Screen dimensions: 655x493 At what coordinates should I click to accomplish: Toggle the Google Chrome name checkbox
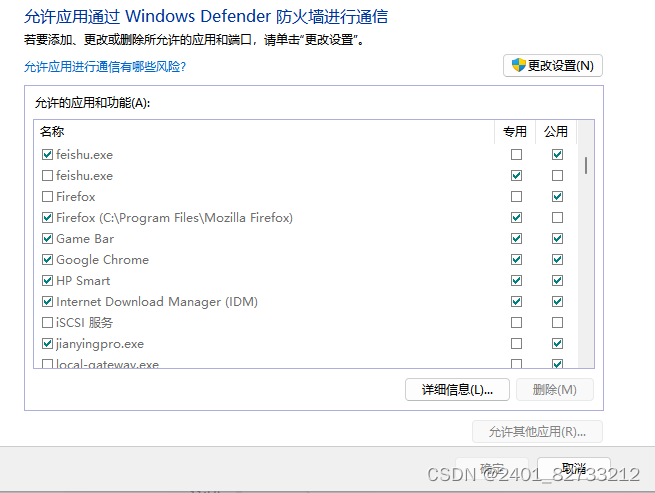(48, 259)
